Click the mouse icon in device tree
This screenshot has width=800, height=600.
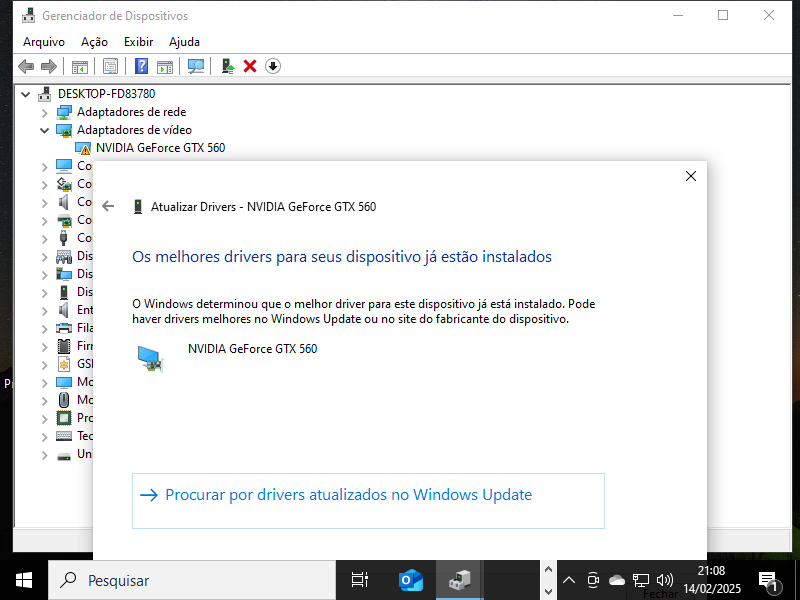coord(64,400)
